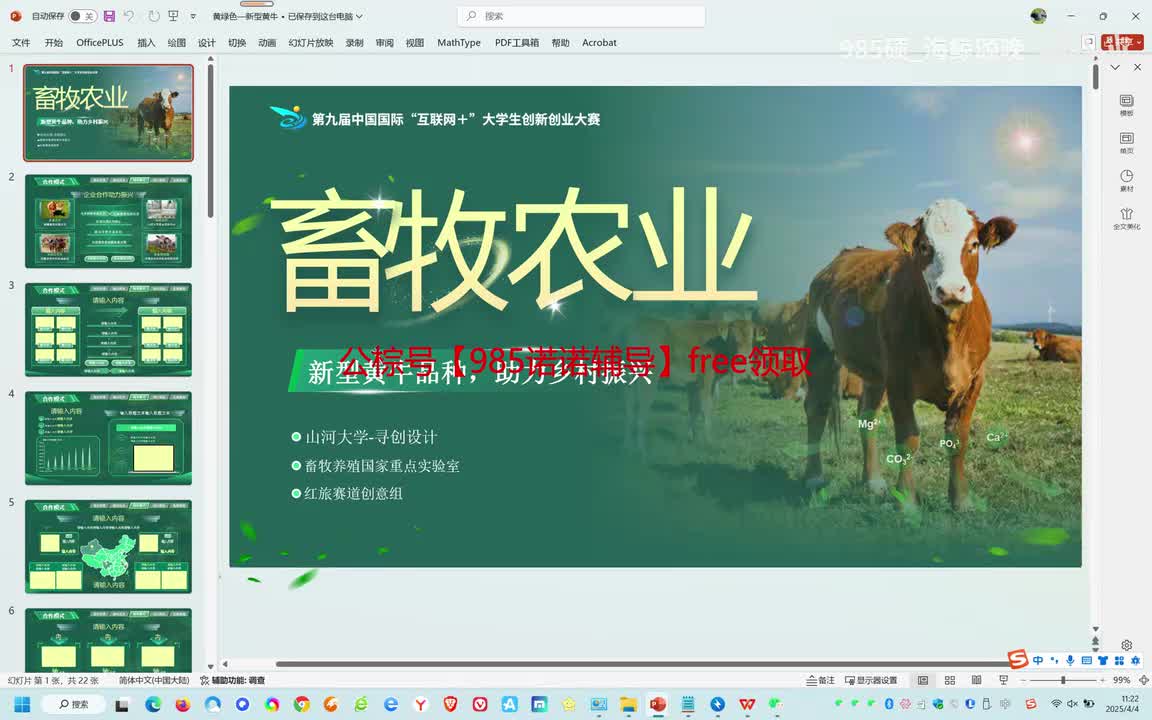Click the PowerPoint icon in the taskbar
This screenshot has height=720, width=1152.
click(x=658, y=705)
